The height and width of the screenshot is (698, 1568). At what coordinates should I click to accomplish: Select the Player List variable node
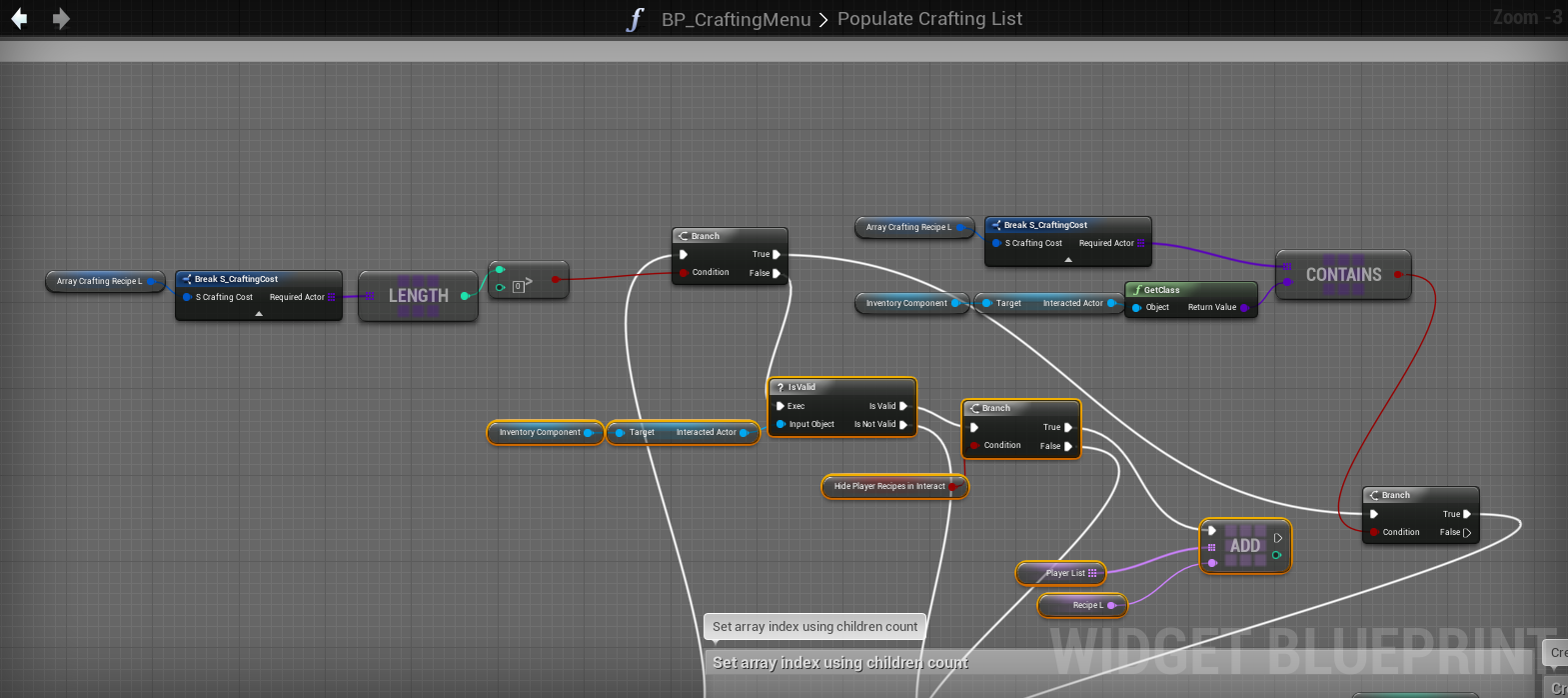point(1059,573)
